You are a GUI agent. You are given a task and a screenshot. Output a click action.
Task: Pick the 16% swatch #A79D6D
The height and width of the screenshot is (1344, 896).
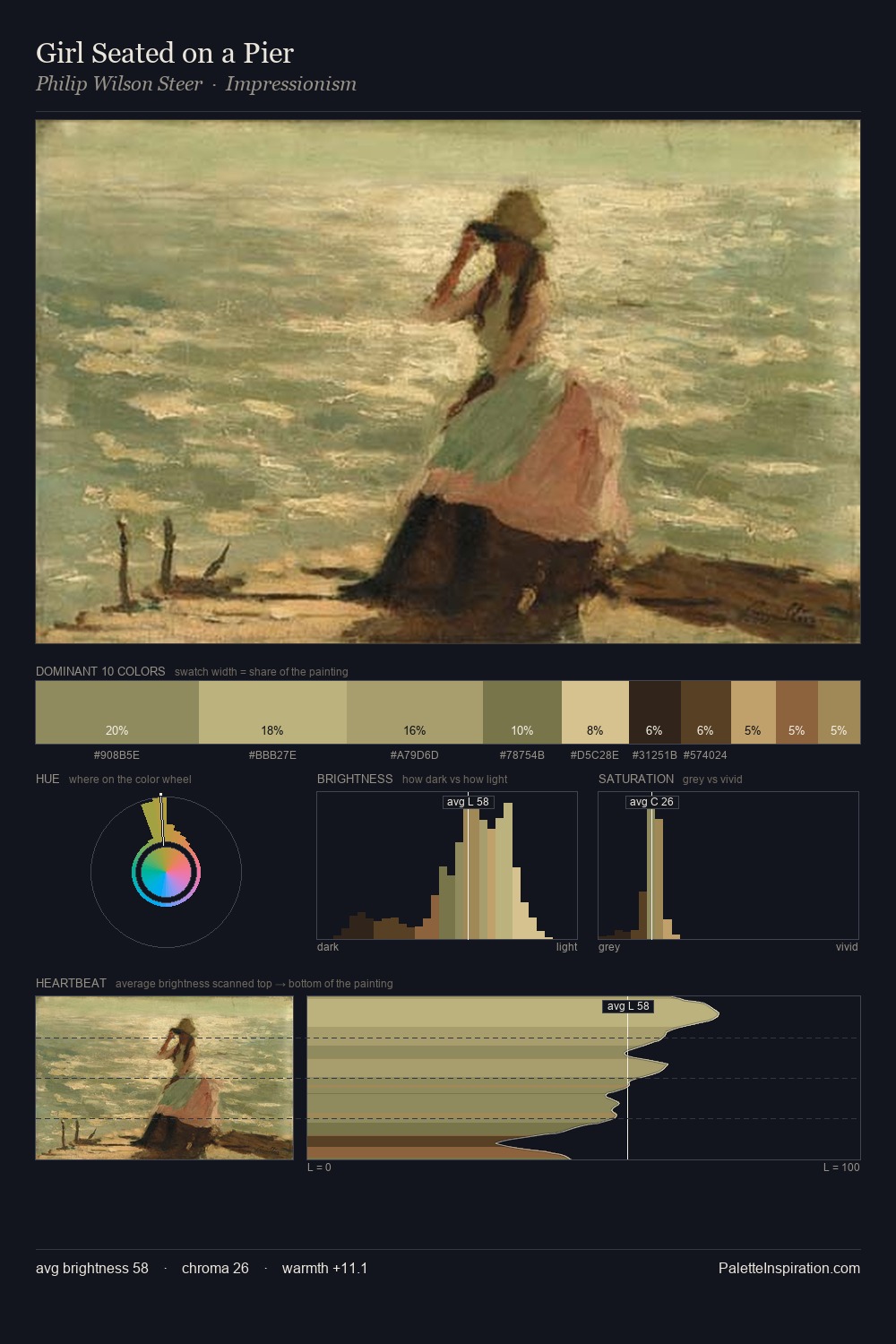(x=415, y=712)
